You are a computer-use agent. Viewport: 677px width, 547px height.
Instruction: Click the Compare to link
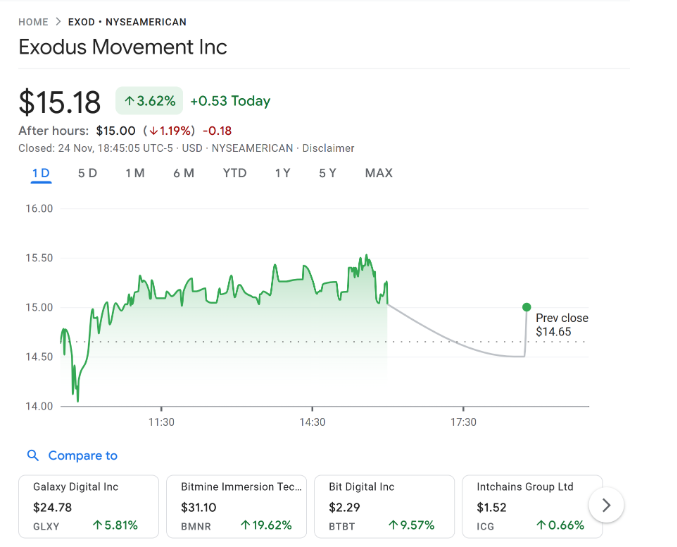82,456
